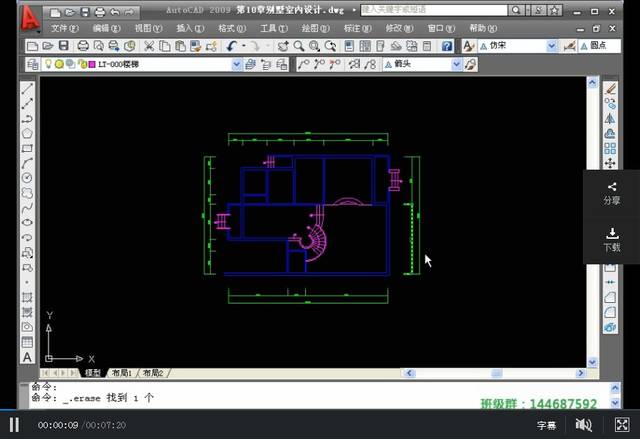The width and height of the screenshot is (640, 439).
Task: Pause the video playback
Action: 14,425
